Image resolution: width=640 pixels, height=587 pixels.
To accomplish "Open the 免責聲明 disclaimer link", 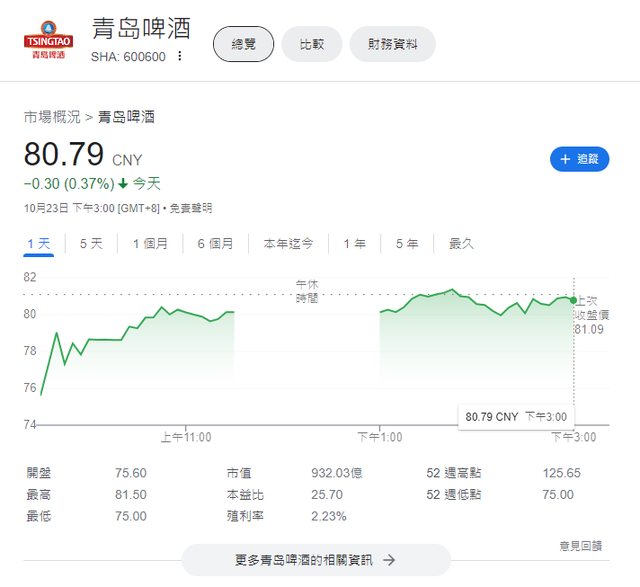I will point(190,208).
